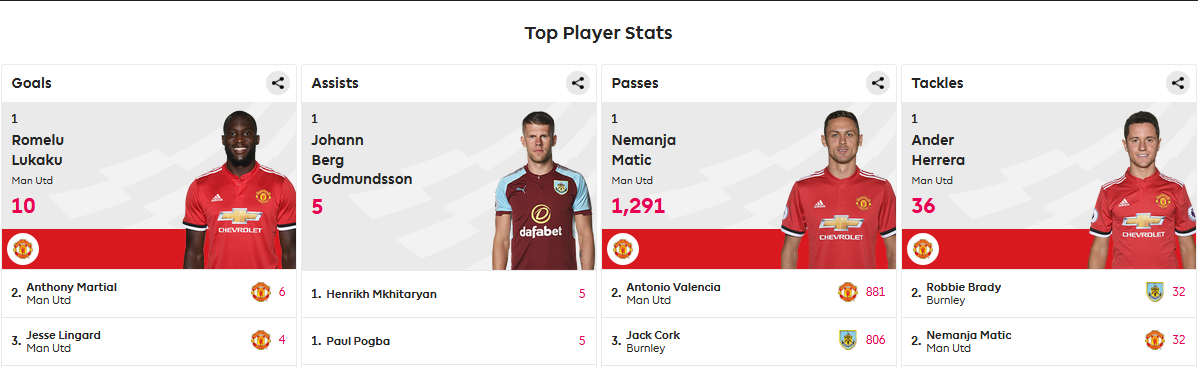Open Johann Berg Gudmundsson's profile
Viewport: 1198px width, 368px height.
(362, 160)
